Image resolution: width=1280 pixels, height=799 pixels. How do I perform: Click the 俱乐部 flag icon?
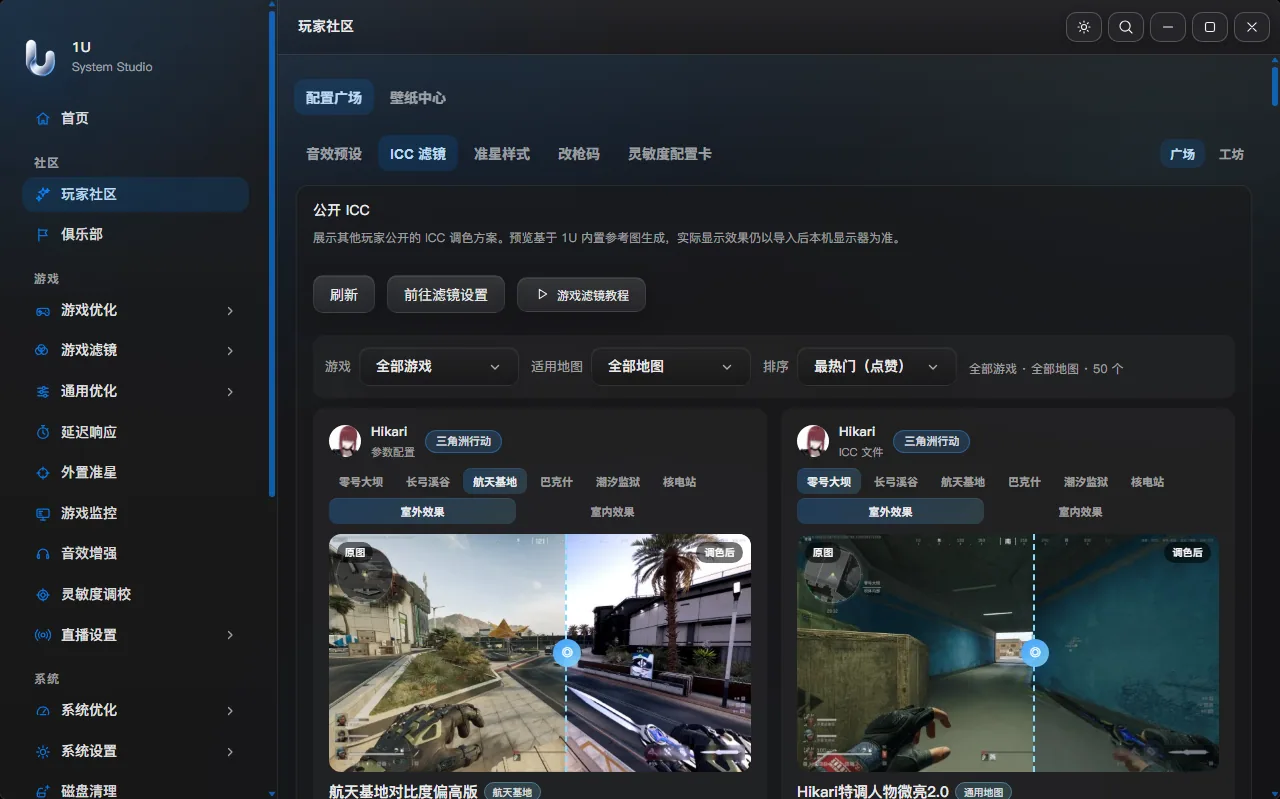click(42, 234)
